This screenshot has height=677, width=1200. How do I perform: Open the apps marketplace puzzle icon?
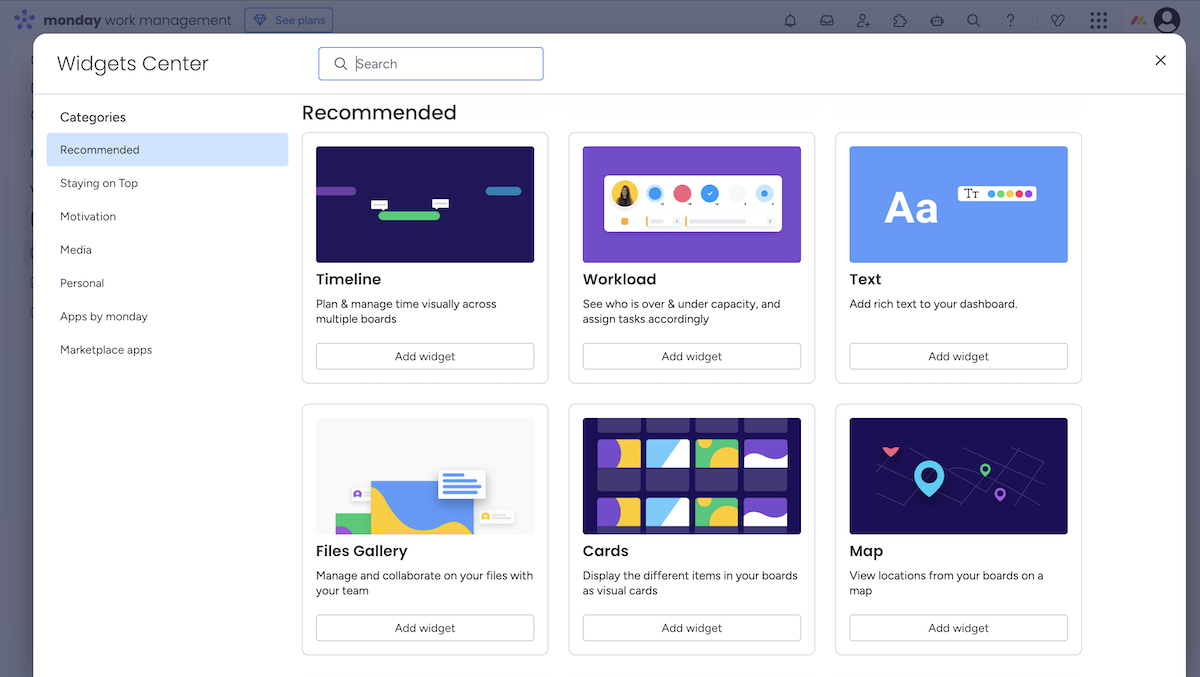[x=900, y=19]
